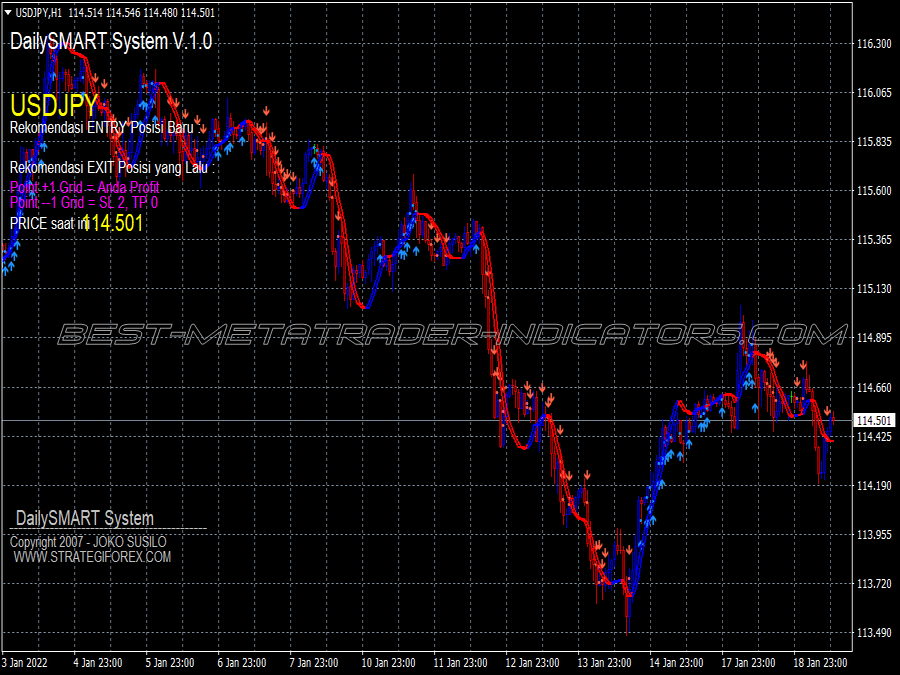Click the 5 Jan 23:00 time axis label
Image resolution: width=900 pixels, height=675 pixels.
tap(170, 663)
